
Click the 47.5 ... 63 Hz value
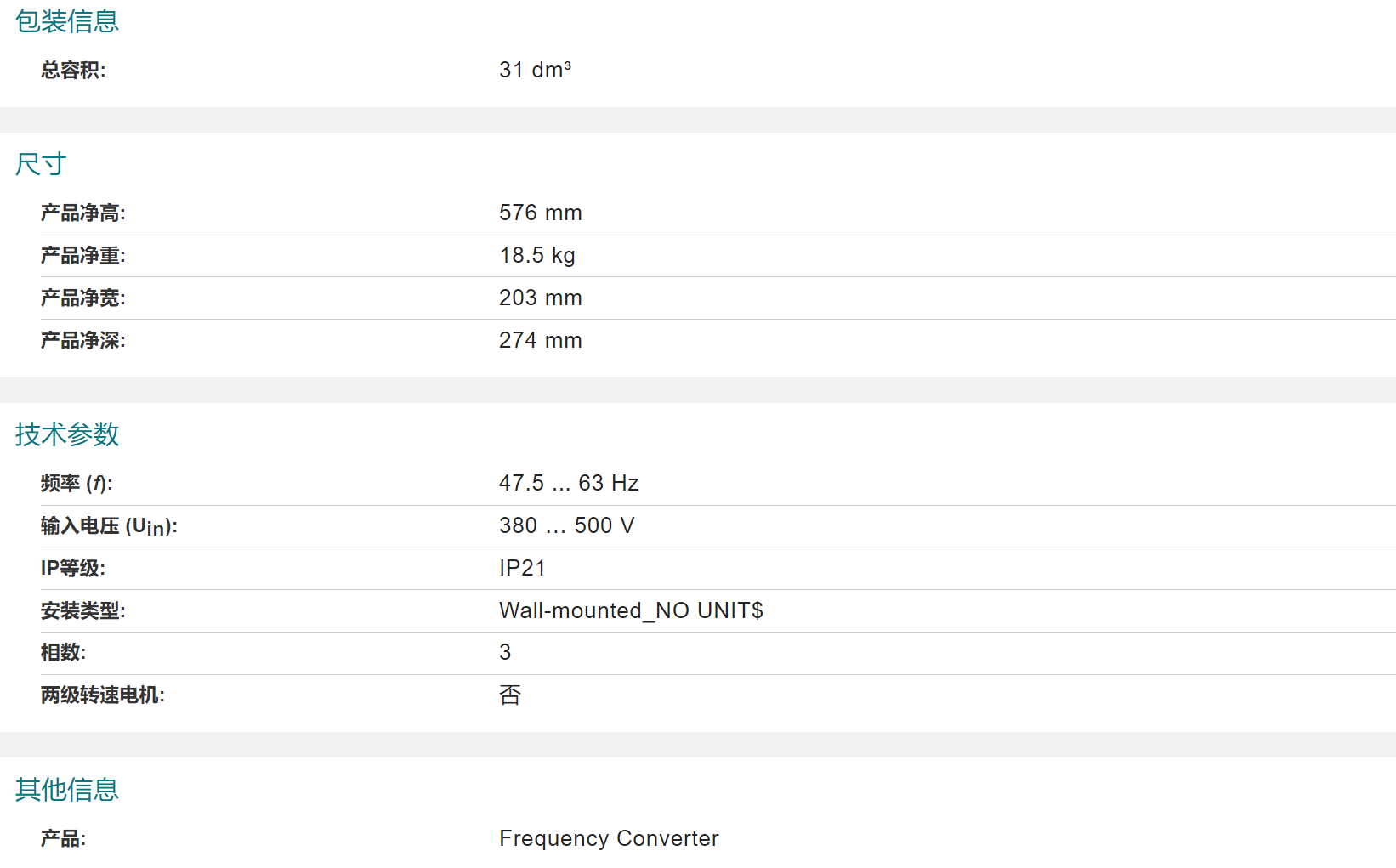[x=569, y=483]
